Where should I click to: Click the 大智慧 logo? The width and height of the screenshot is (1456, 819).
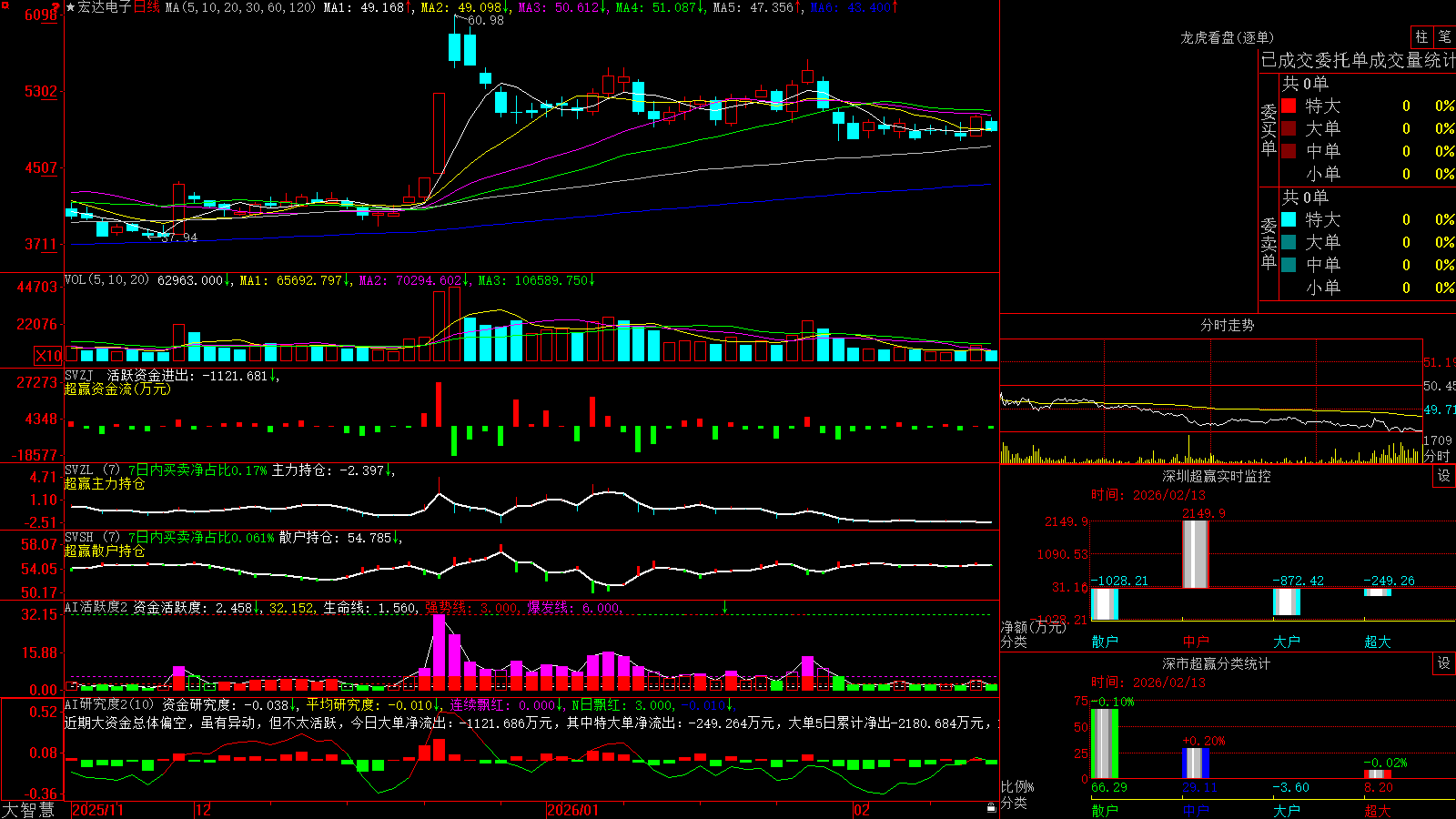point(28,809)
